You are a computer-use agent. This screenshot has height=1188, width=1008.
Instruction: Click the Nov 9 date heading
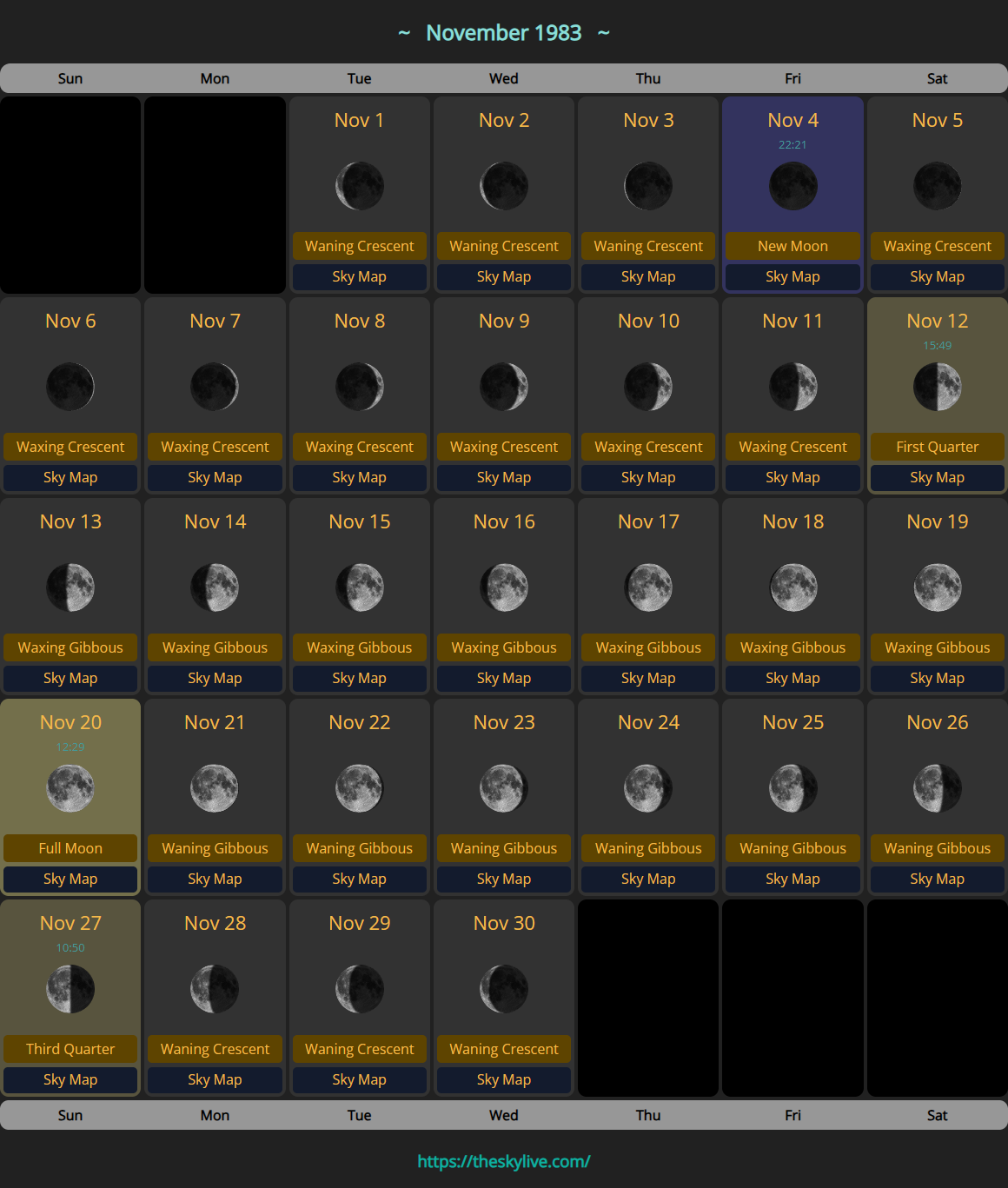coord(504,321)
